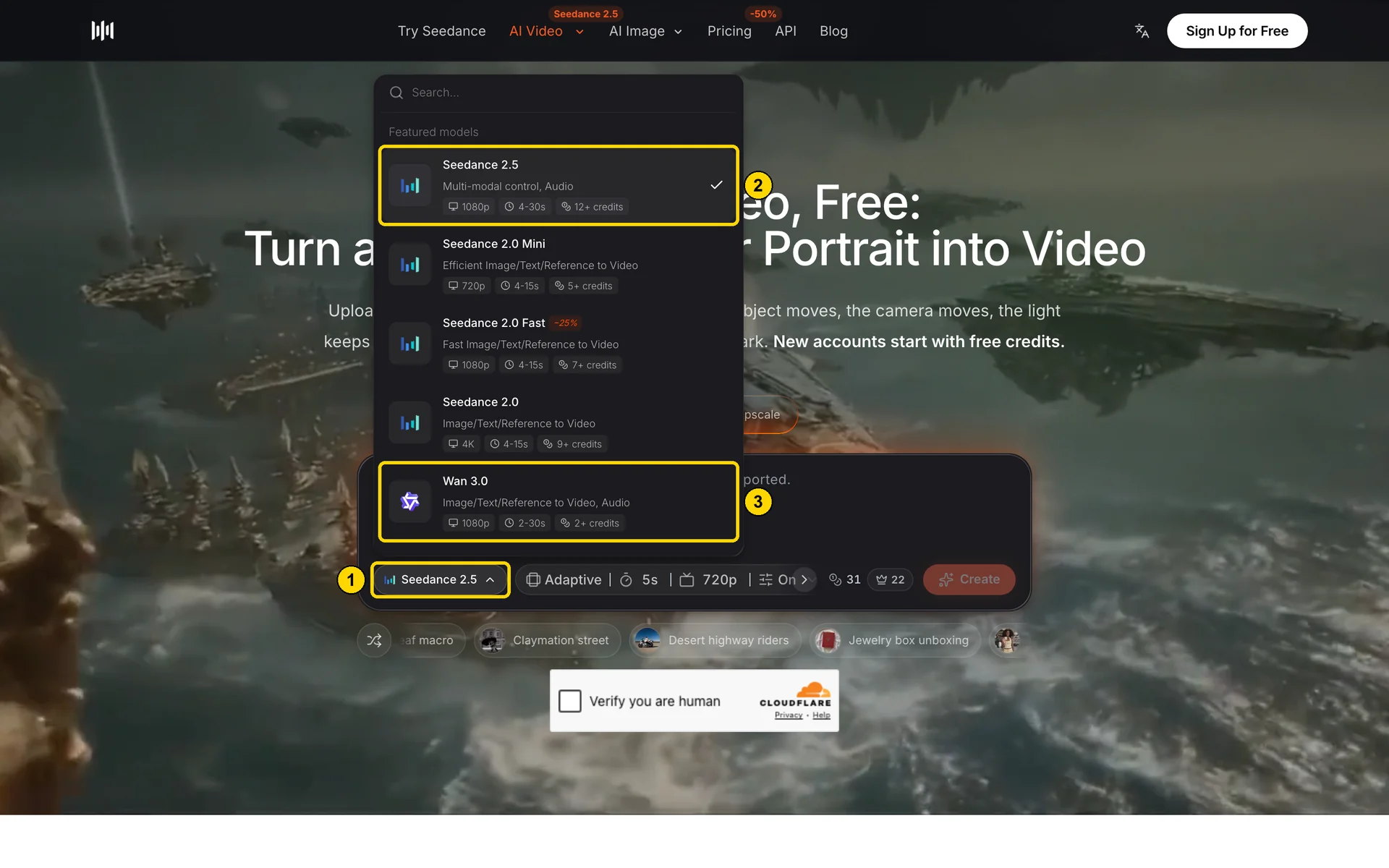Open the Blog link
This screenshot has height=868, width=1389.
point(833,31)
